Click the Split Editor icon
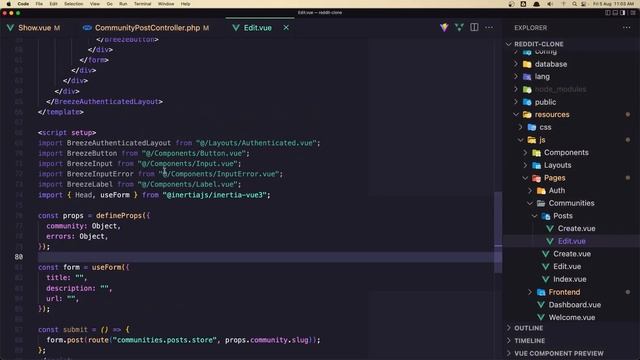 474,27
